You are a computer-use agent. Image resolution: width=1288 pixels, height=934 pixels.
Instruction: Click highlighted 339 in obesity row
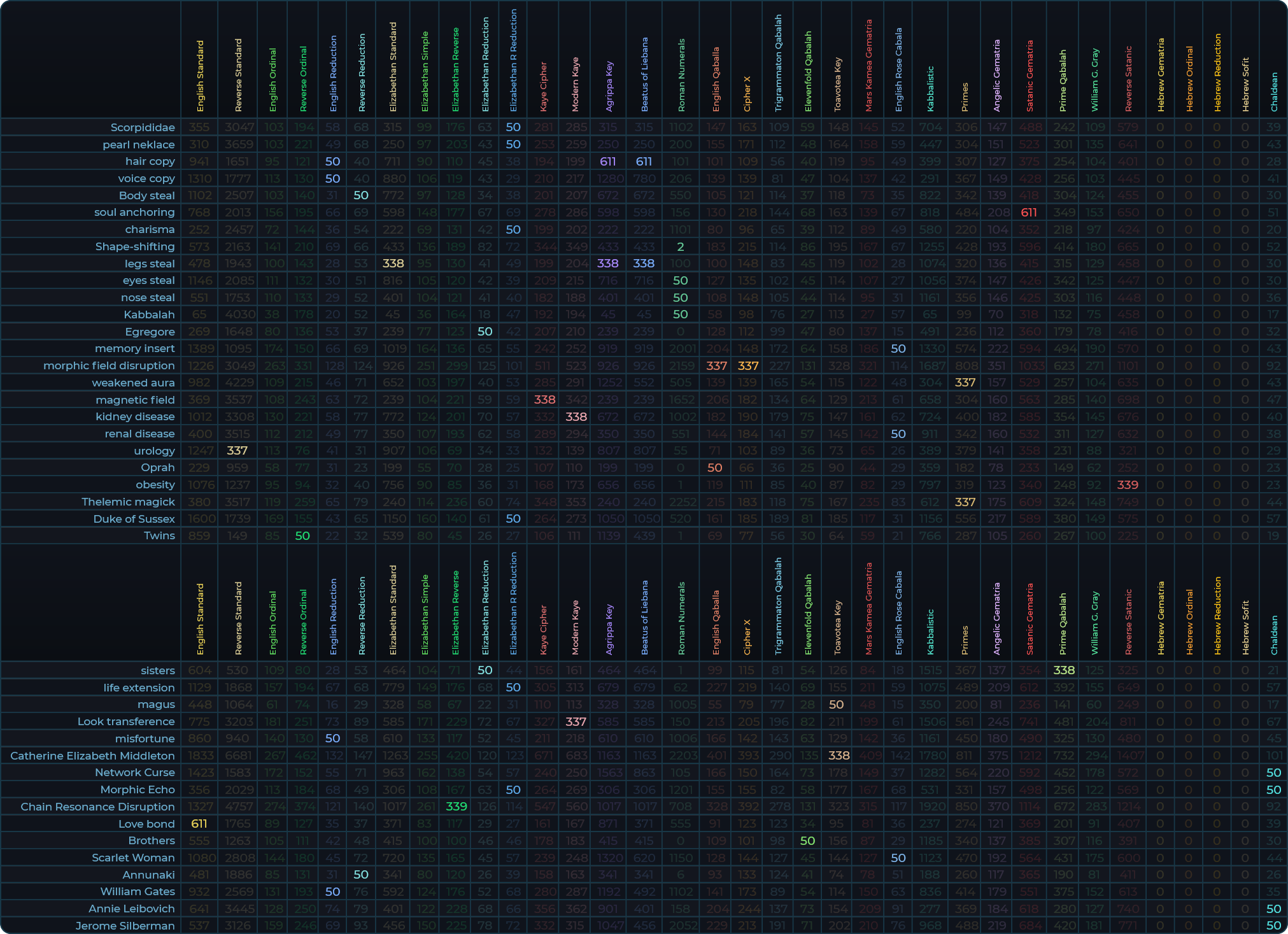1128,485
